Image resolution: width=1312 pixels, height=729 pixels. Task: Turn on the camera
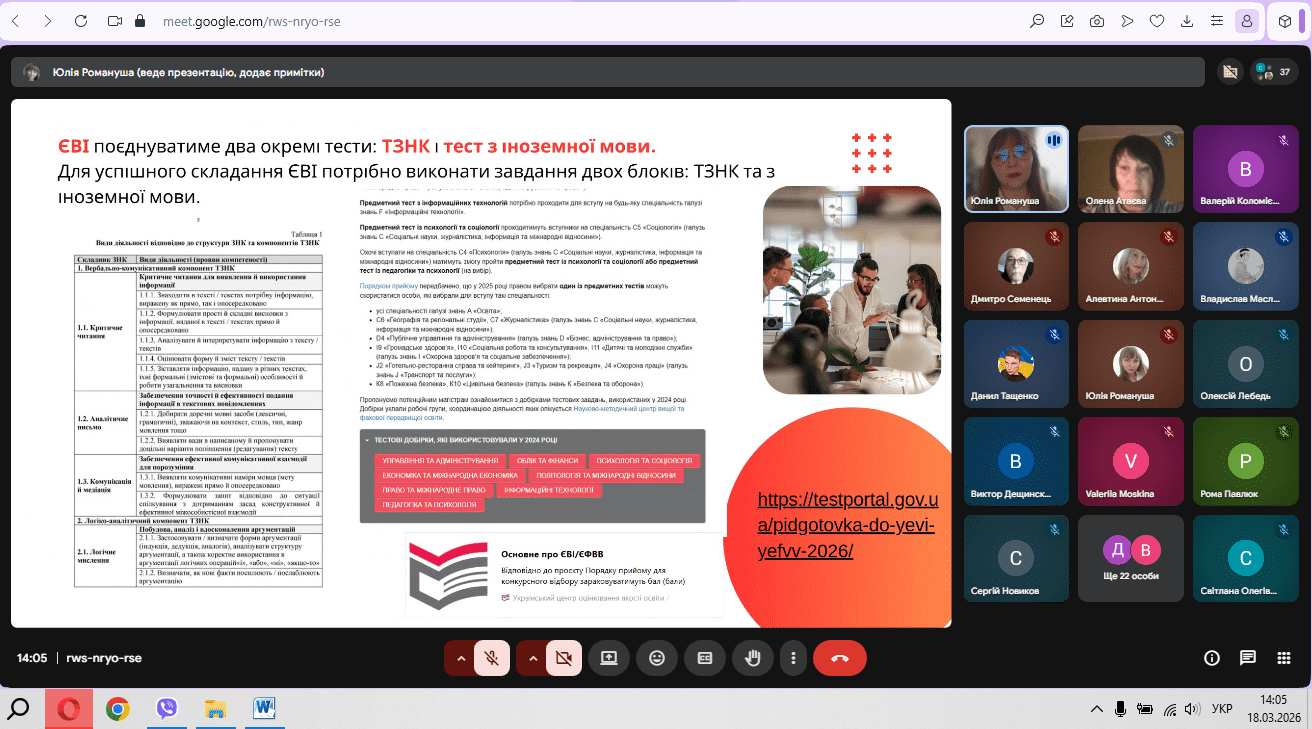(564, 658)
